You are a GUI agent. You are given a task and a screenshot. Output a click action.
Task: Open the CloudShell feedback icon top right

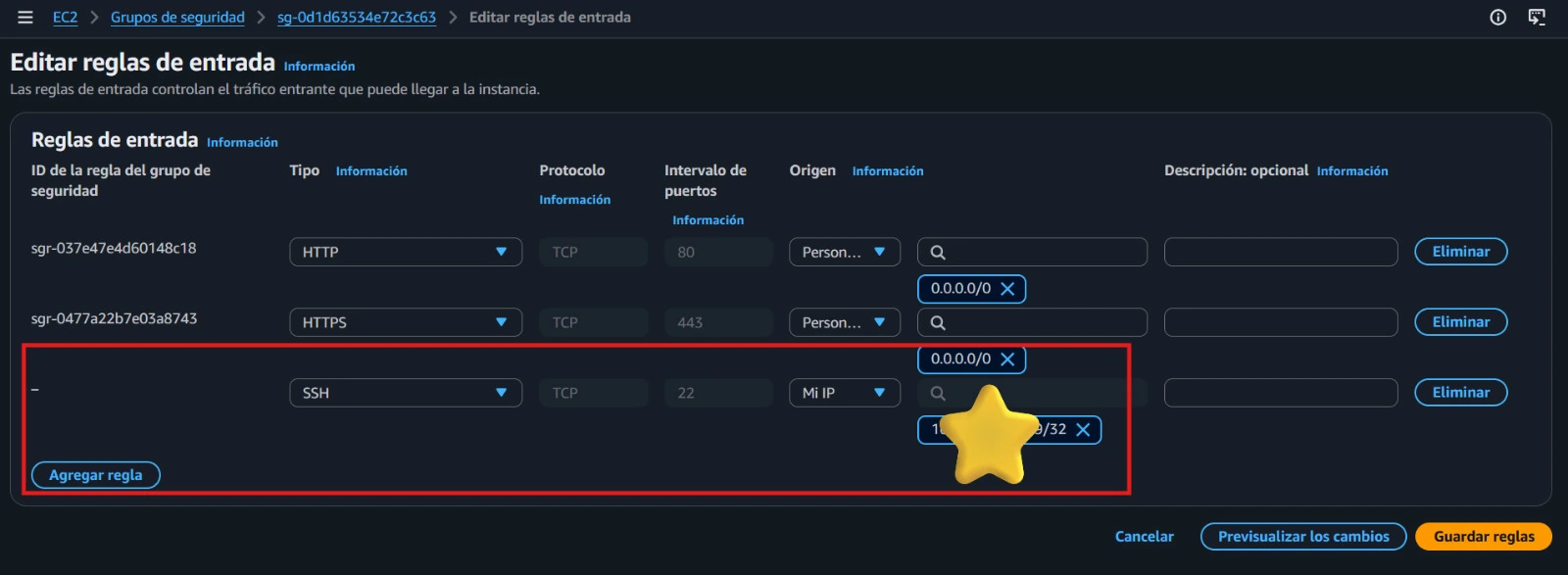click(x=1537, y=18)
